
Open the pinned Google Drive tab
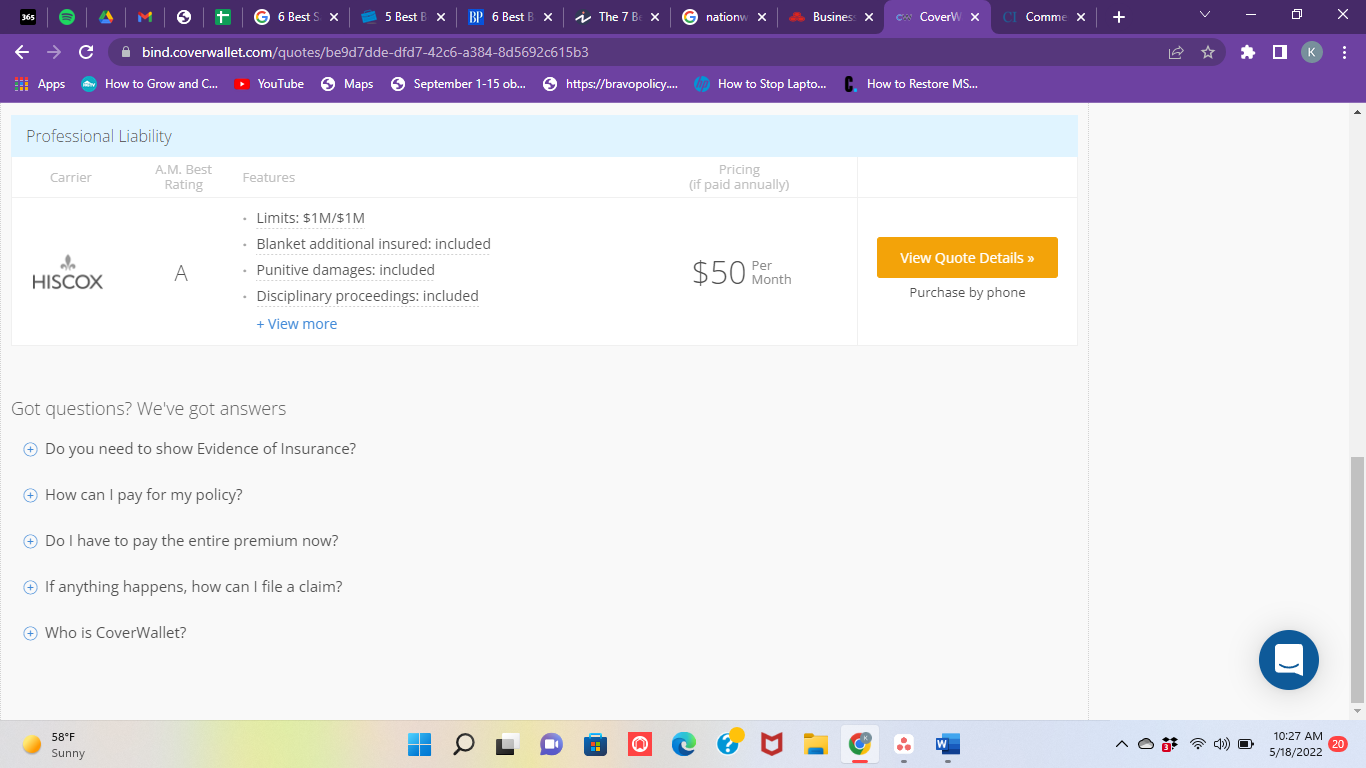(106, 17)
